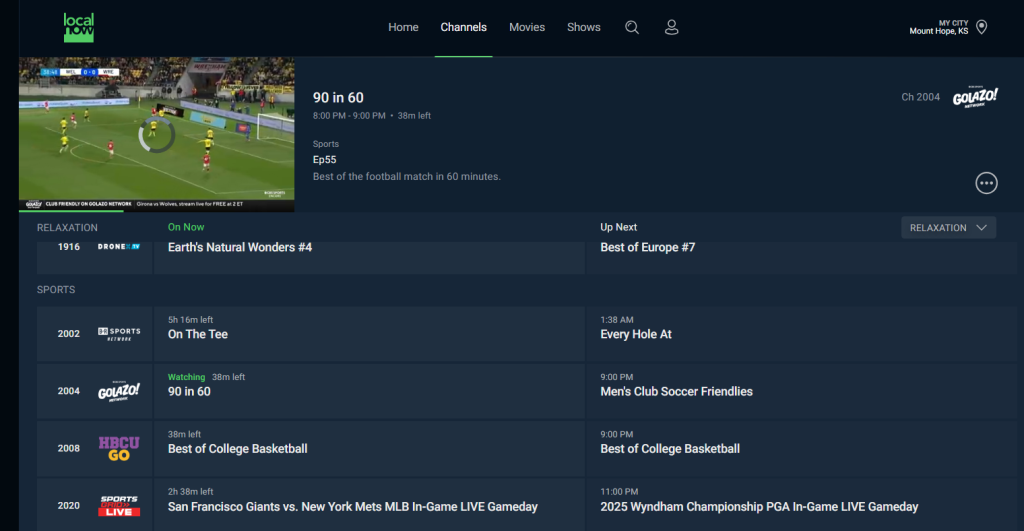The image size is (1024, 531).
Task: Click the On Now column header
Action: (186, 227)
